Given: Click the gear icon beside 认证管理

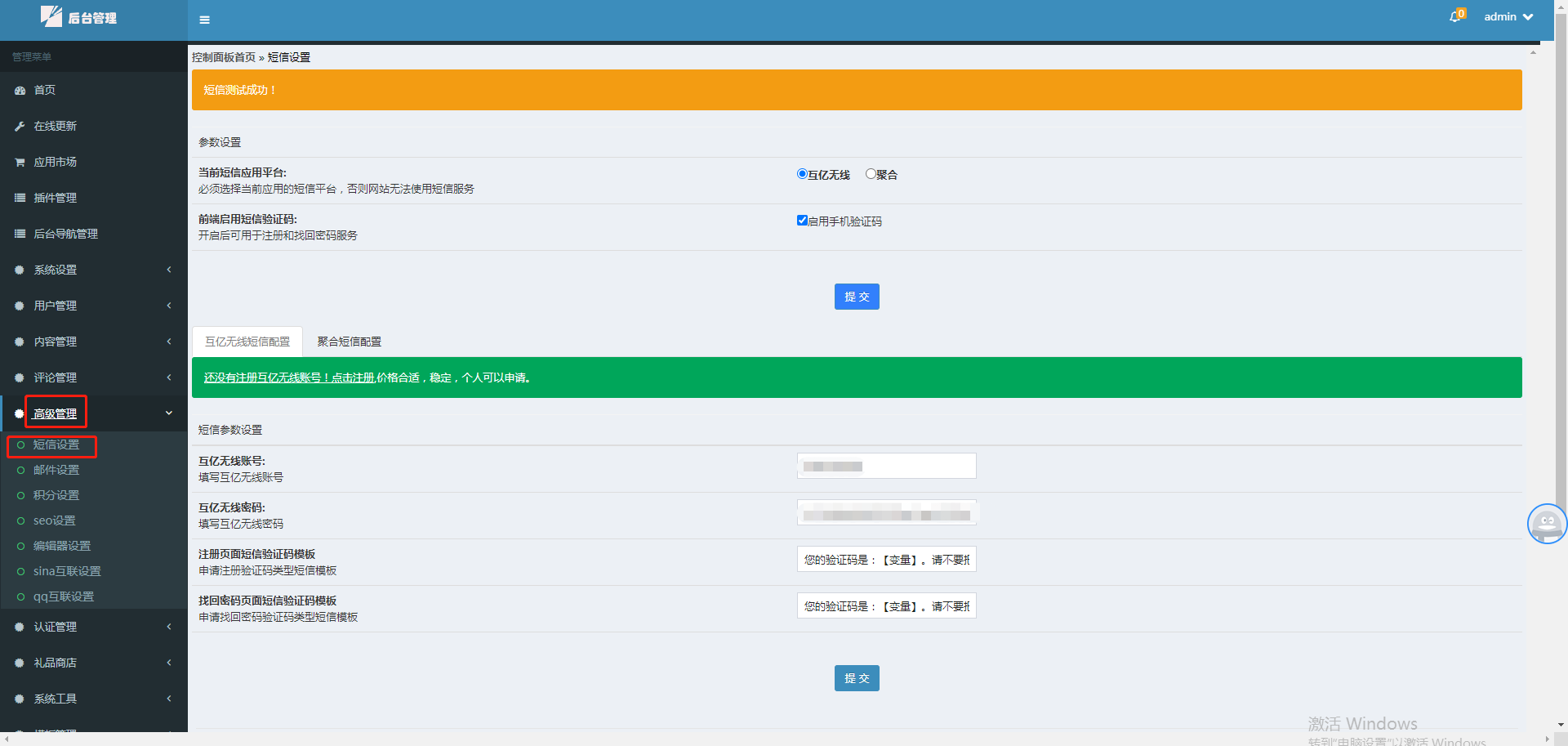Looking at the screenshot, I should coord(20,627).
